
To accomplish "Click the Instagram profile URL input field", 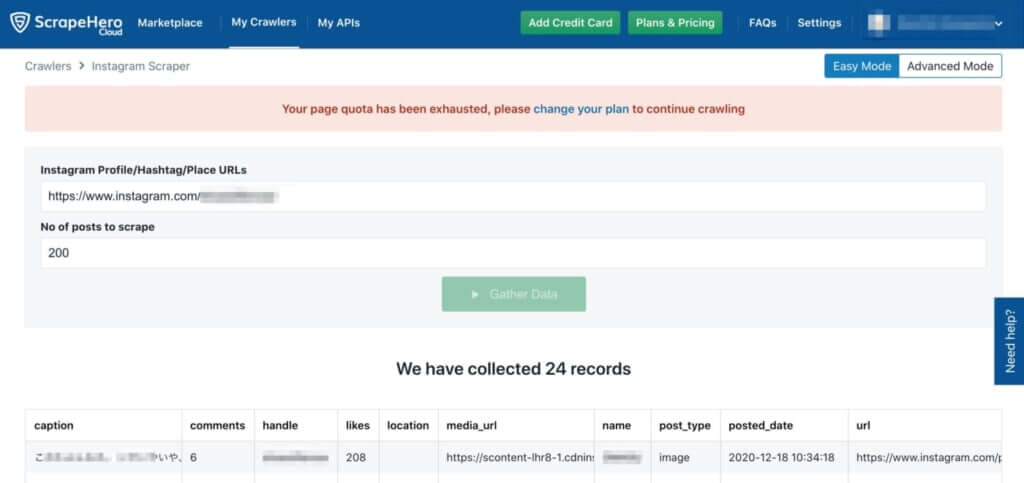I will [x=513, y=196].
